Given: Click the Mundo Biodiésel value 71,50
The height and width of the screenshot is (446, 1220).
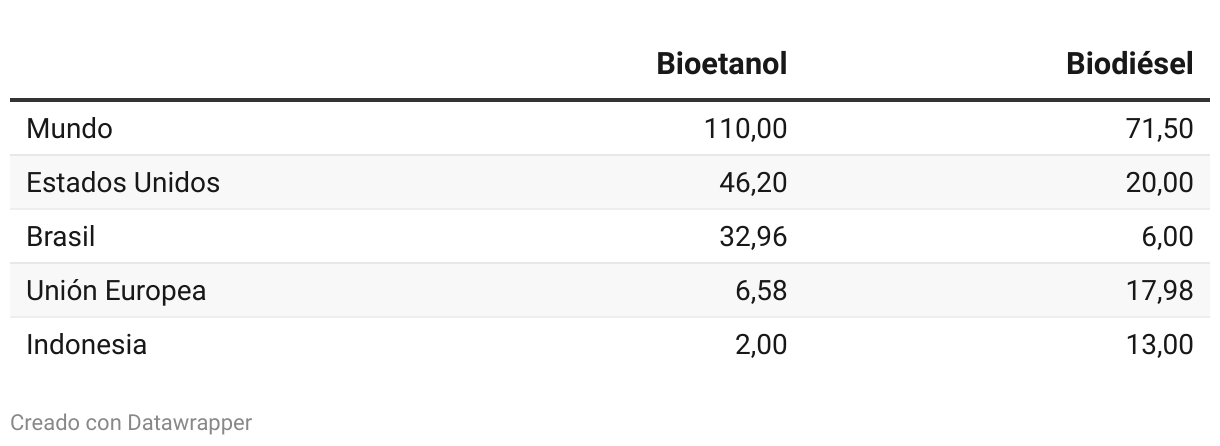Looking at the screenshot, I should (1159, 129).
